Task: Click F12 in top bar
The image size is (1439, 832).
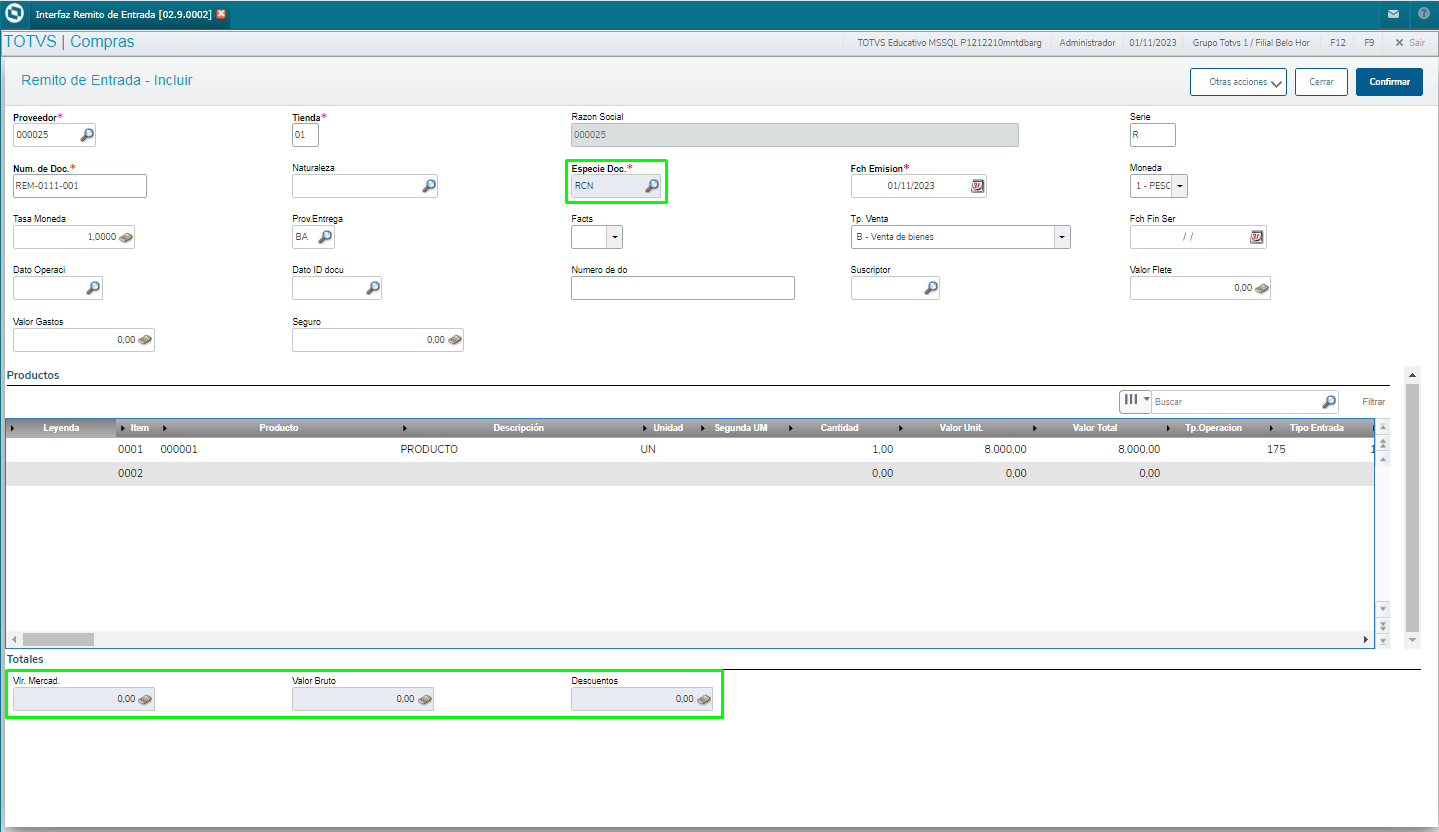Action: coord(1337,43)
